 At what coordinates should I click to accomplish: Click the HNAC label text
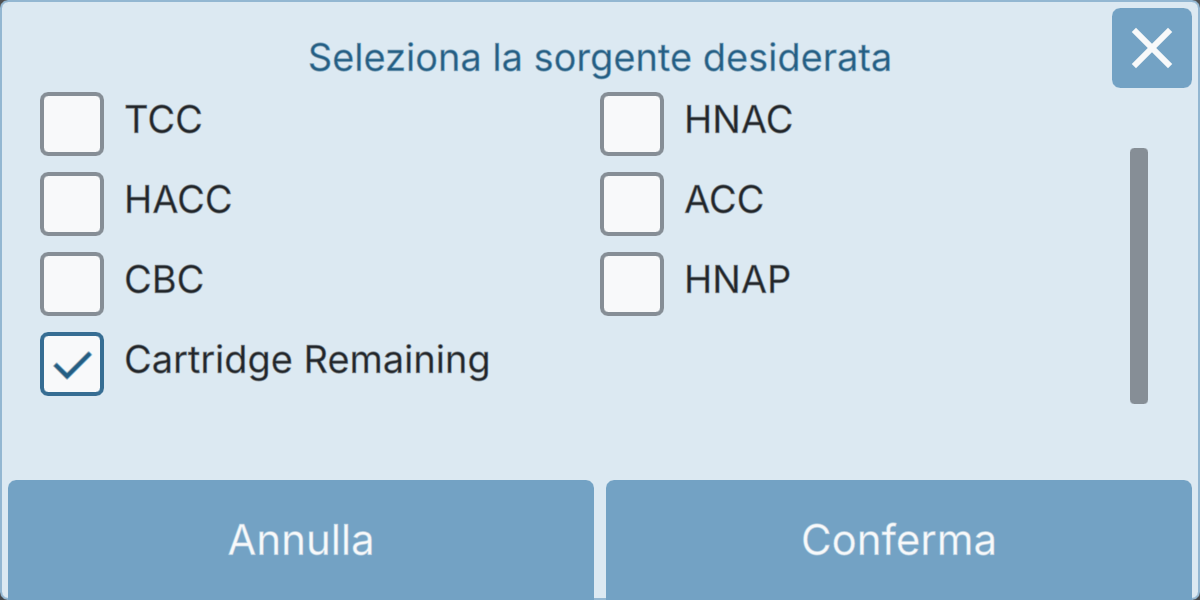pyautogui.click(x=739, y=120)
